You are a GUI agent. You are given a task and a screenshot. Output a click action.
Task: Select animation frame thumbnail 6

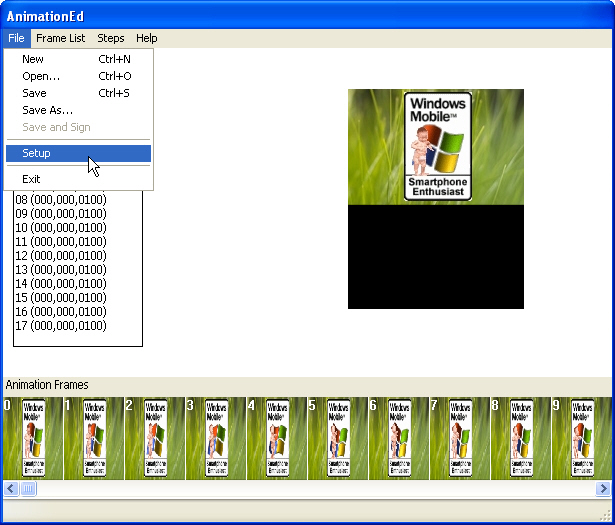(x=399, y=438)
